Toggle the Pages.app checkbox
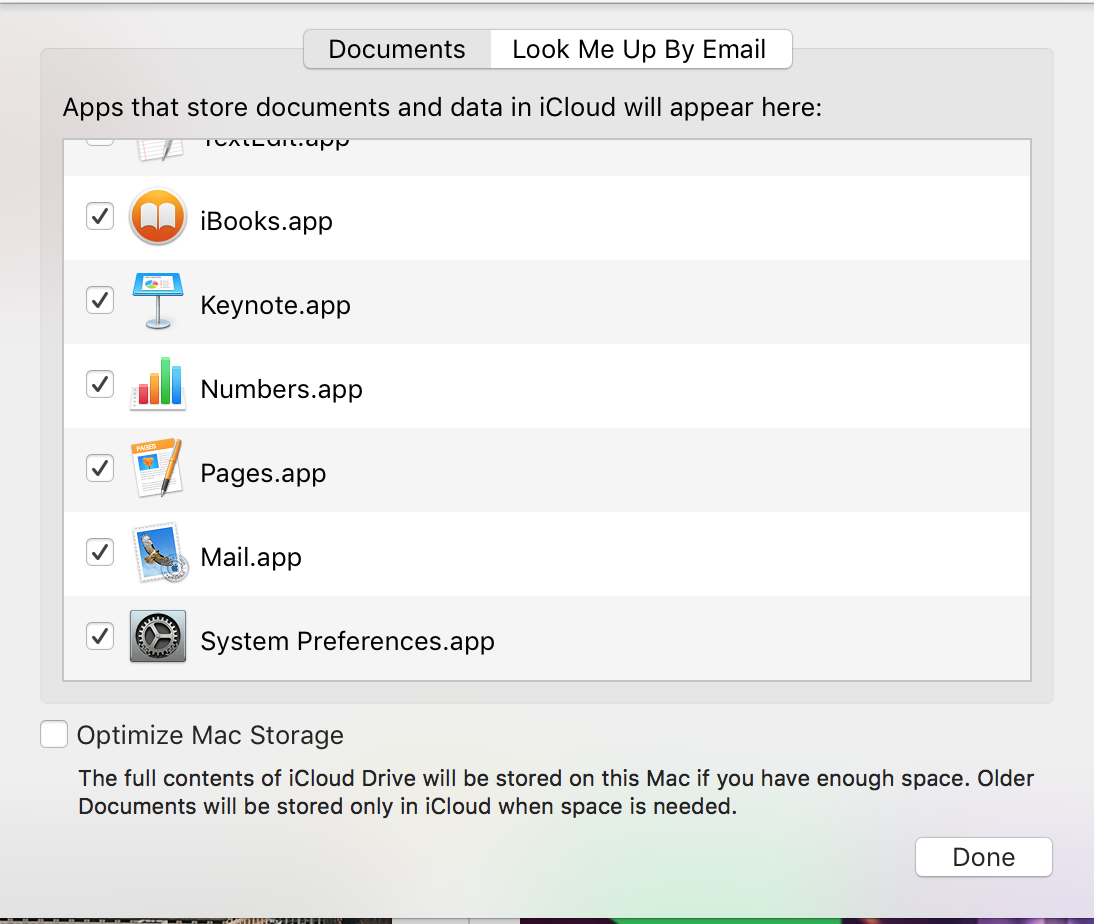 point(100,468)
